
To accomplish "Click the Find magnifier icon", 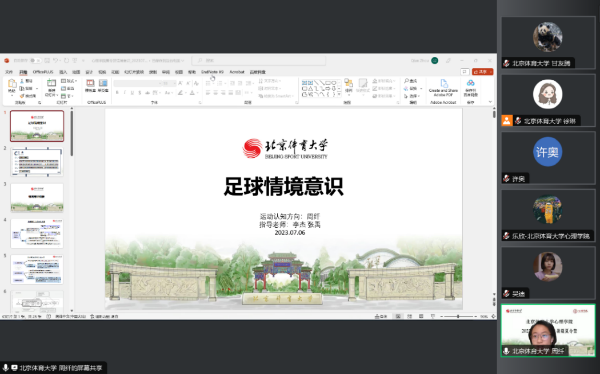I will (x=406, y=81).
